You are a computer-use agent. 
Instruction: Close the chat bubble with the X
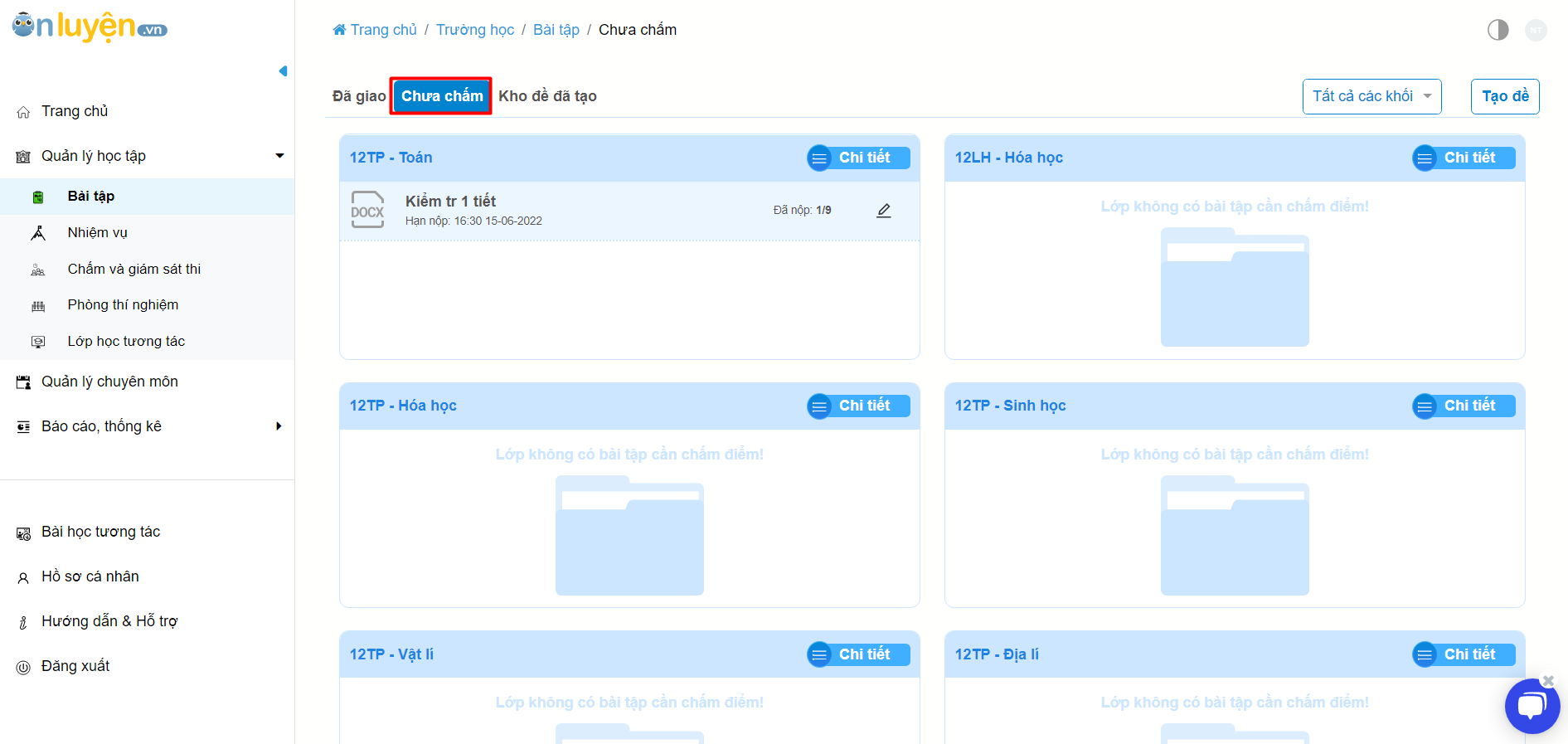(1547, 681)
